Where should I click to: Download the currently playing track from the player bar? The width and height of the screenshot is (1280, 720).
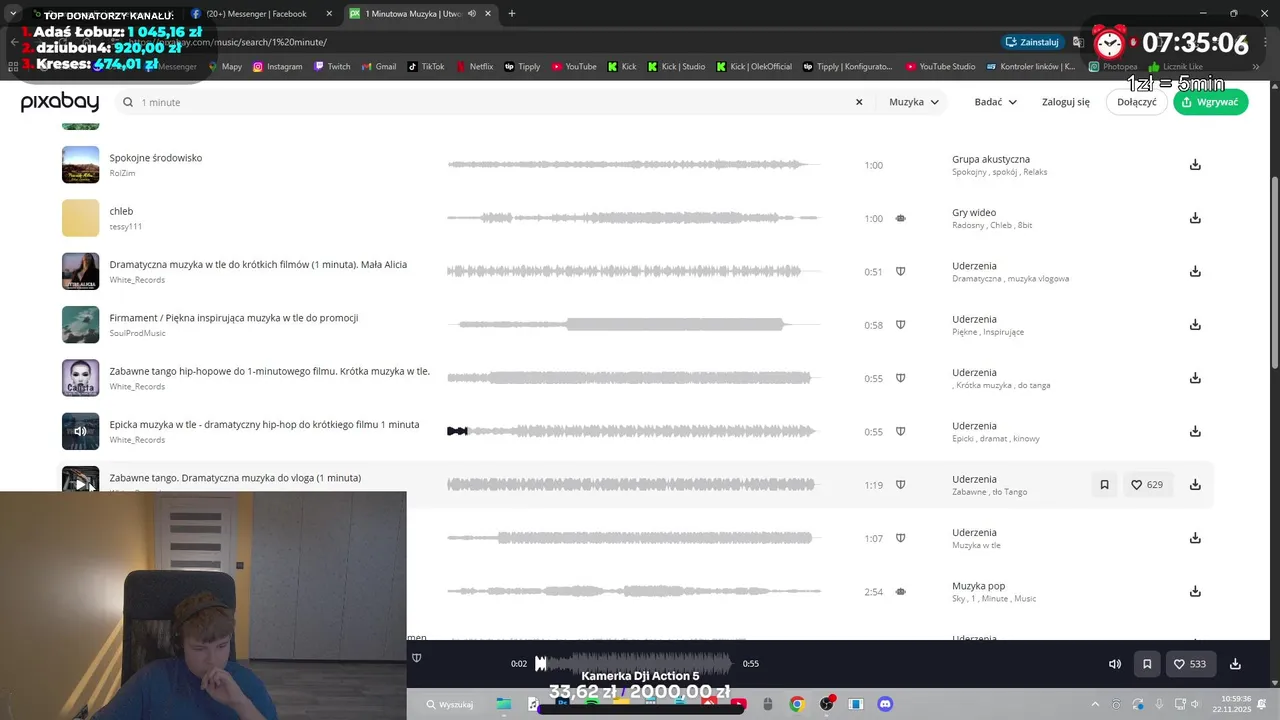coord(1235,664)
